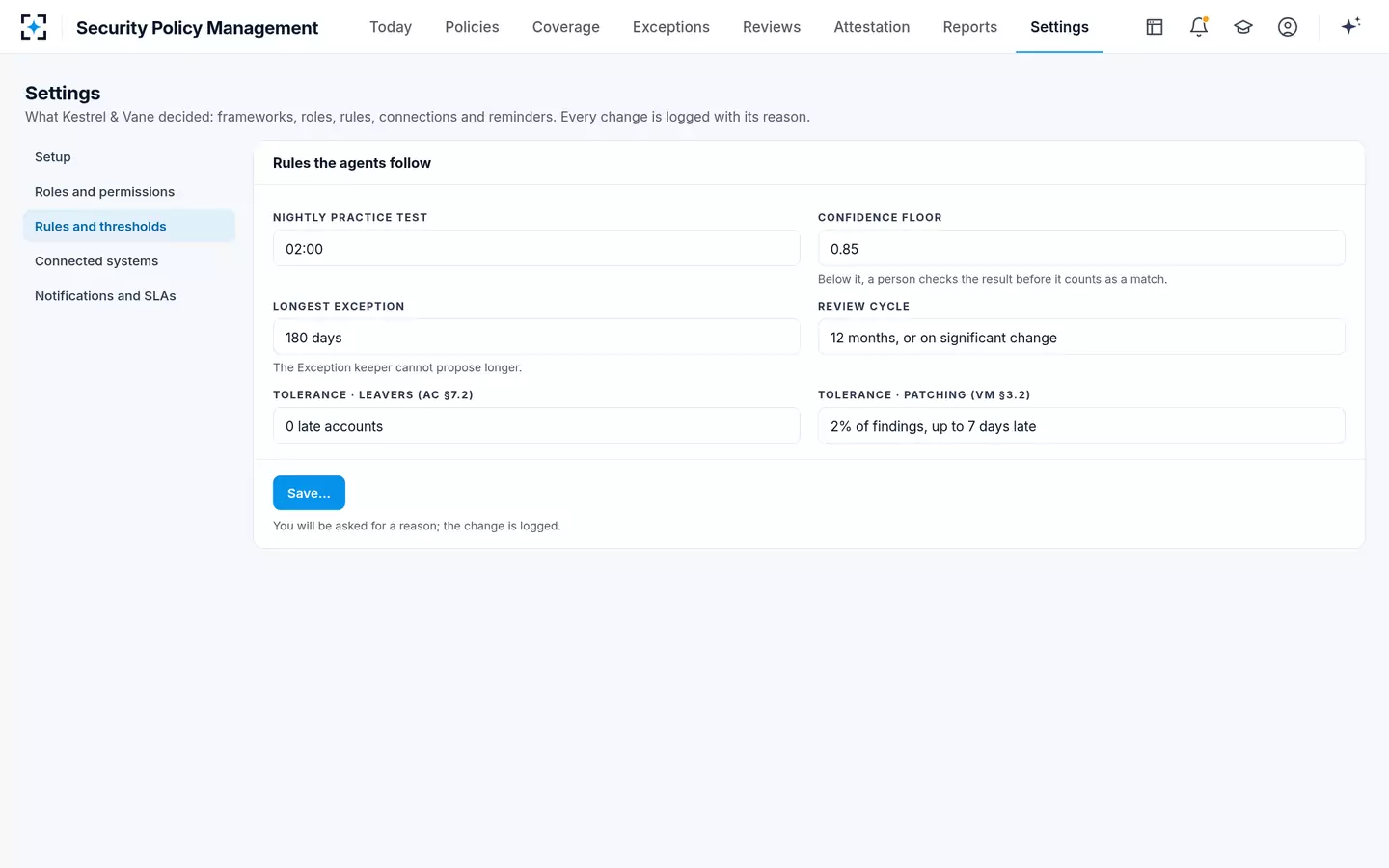
Task: Click the 'Rules the agents follow' heading
Action: 352,163
